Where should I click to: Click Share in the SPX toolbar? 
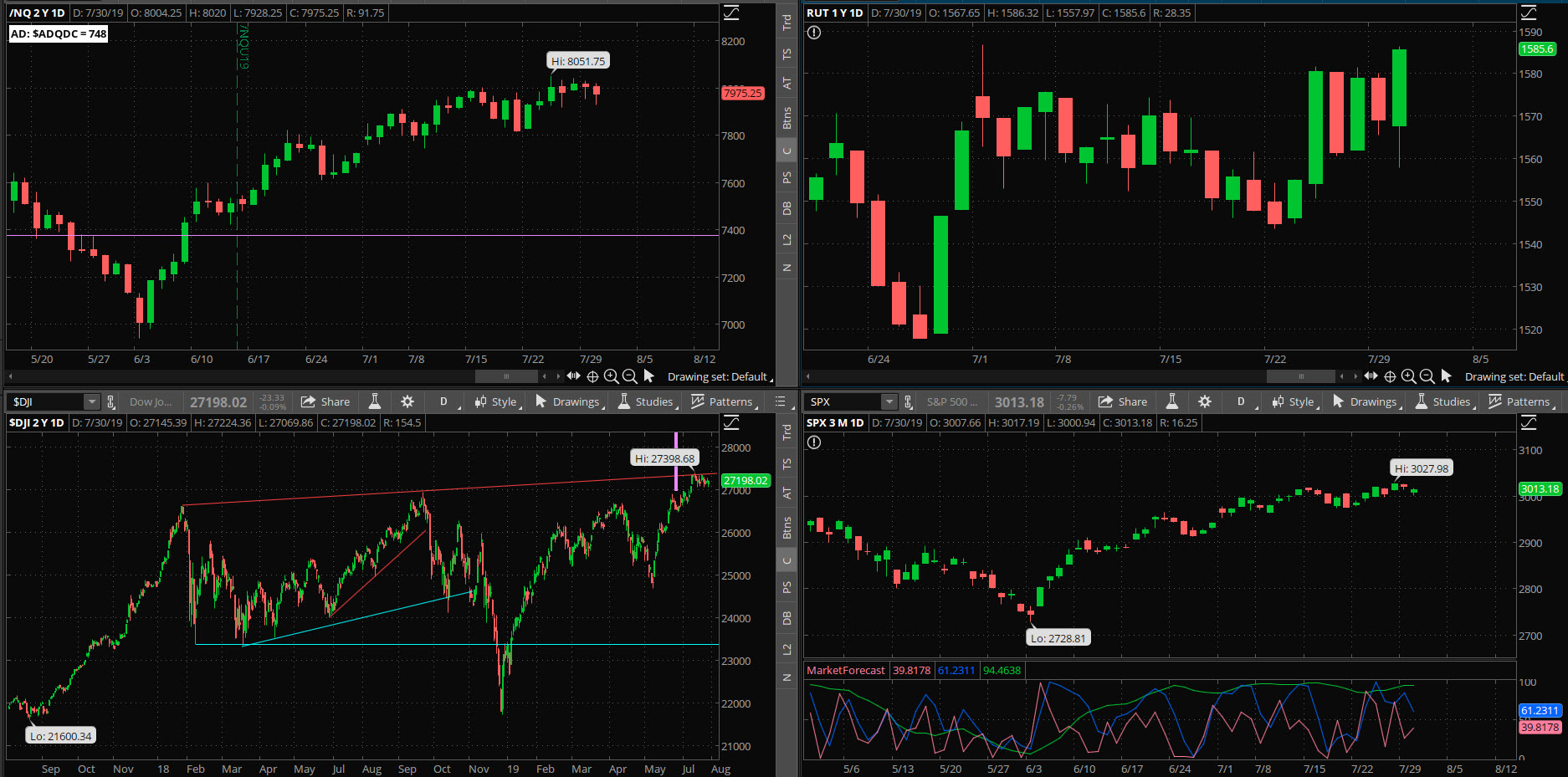point(1123,401)
